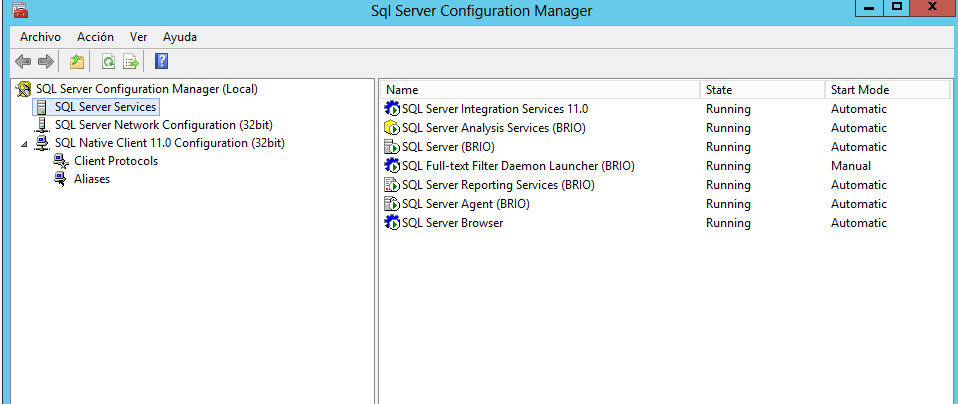Click the Export List toolbar icon
The image size is (958, 404).
[x=130, y=62]
